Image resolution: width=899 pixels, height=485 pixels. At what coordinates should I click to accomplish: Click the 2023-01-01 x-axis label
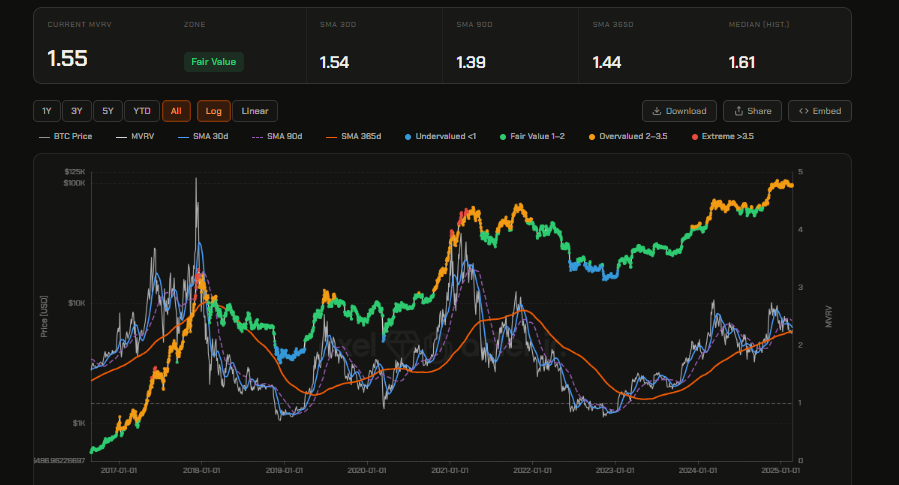click(x=615, y=471)
